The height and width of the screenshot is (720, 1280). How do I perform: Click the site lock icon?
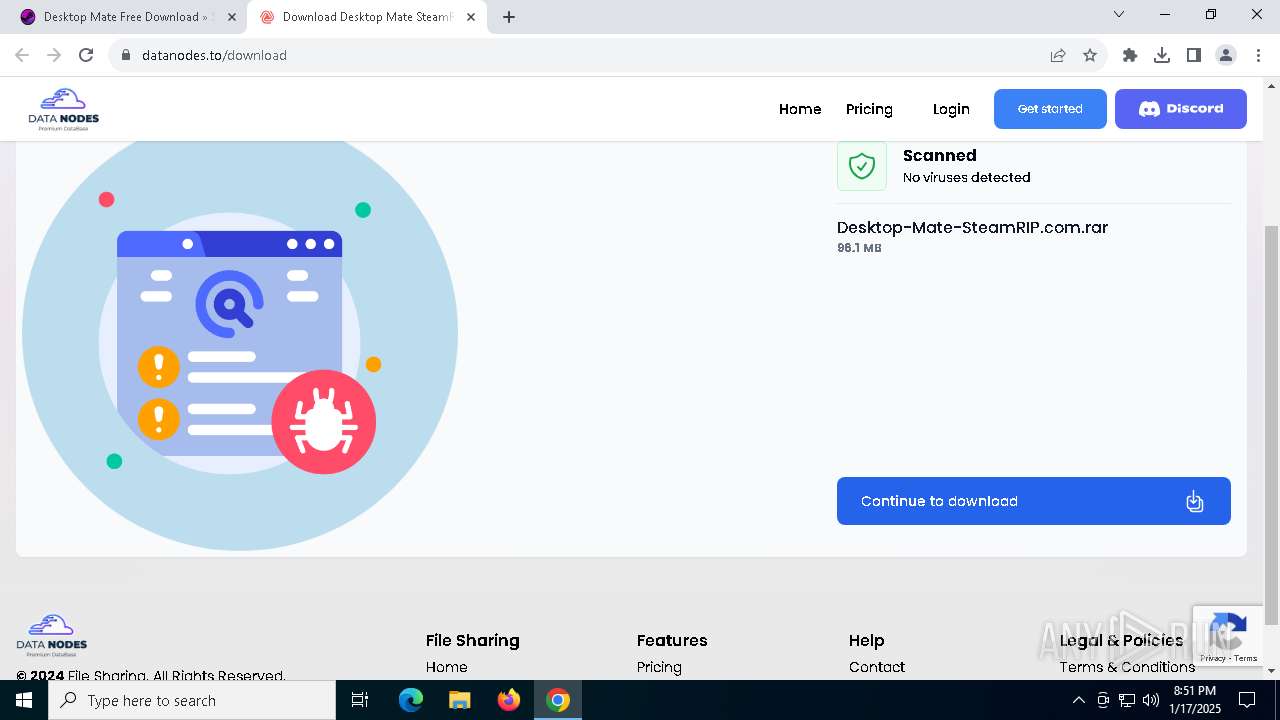pos(126,55)
